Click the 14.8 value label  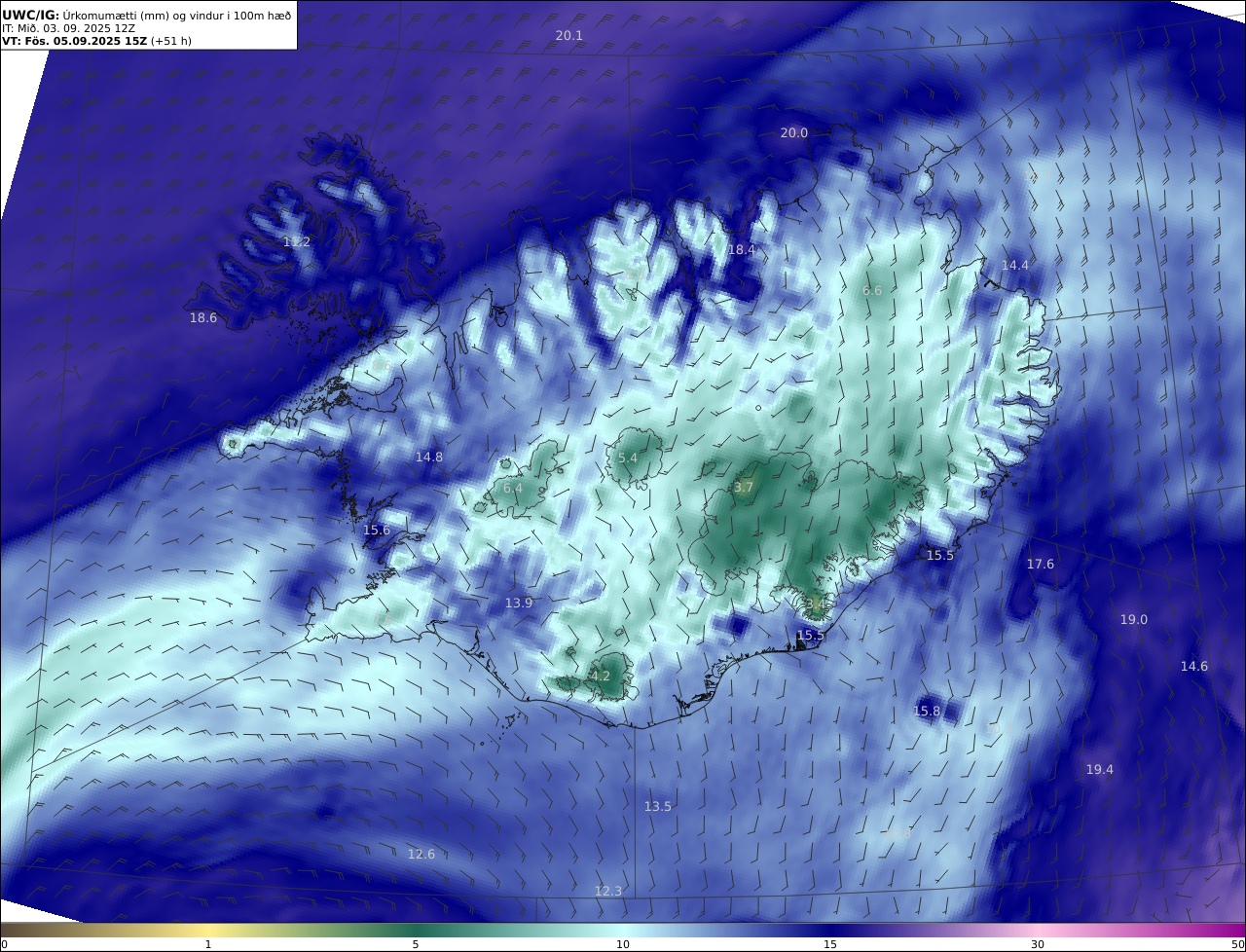coord(429,457)
